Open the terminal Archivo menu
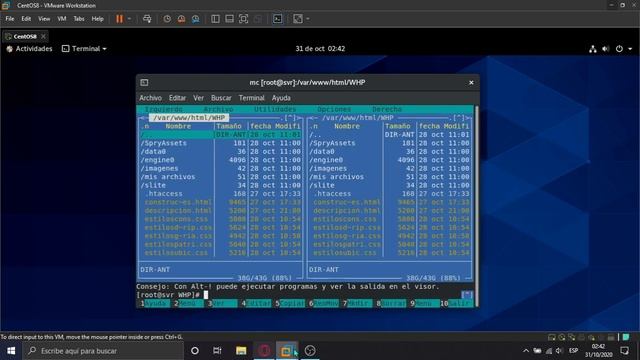This screenshot has width=640, height=360. [151, 98]
